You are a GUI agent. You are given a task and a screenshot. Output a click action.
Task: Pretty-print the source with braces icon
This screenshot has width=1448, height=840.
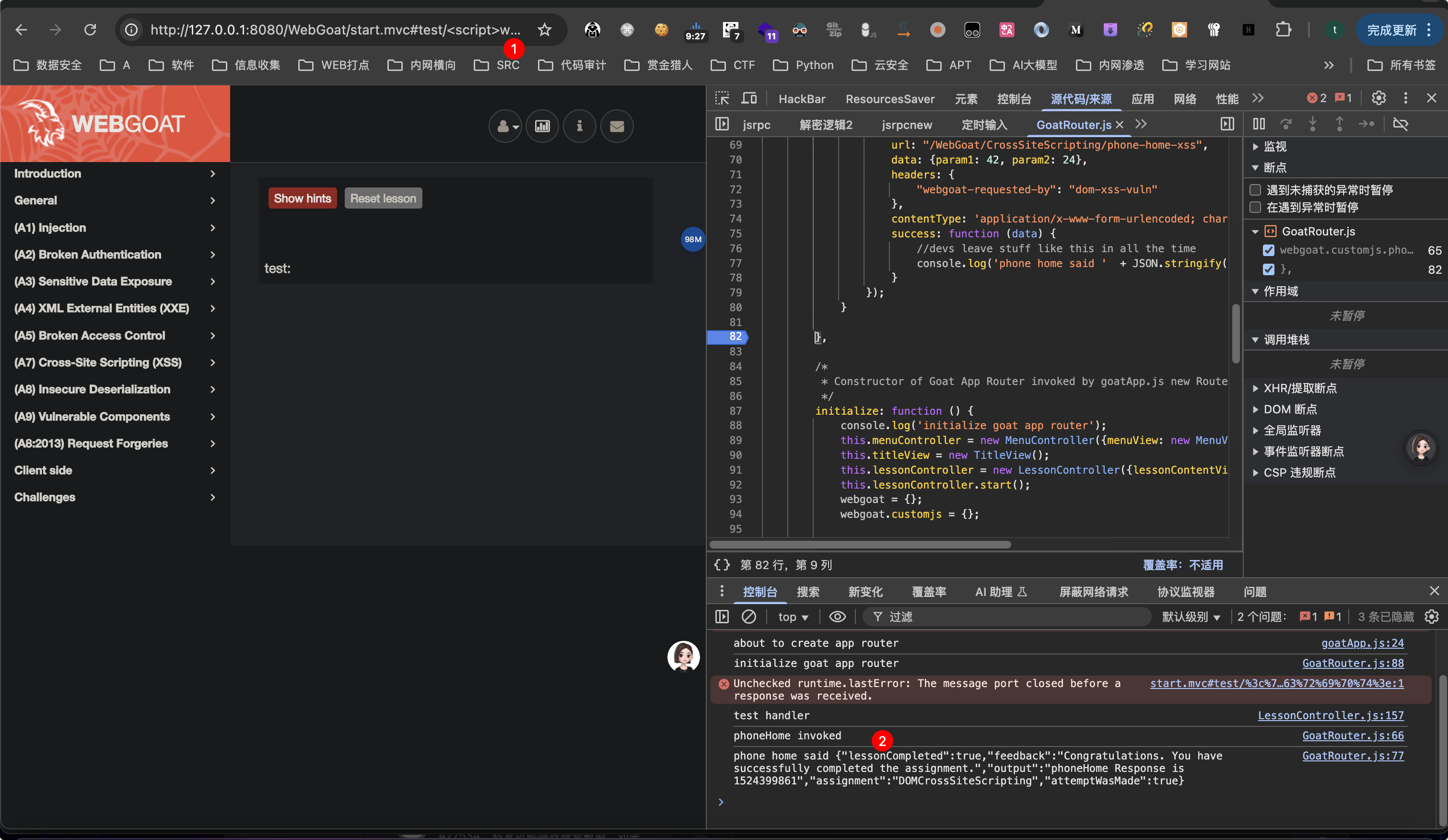click(722, 565)
